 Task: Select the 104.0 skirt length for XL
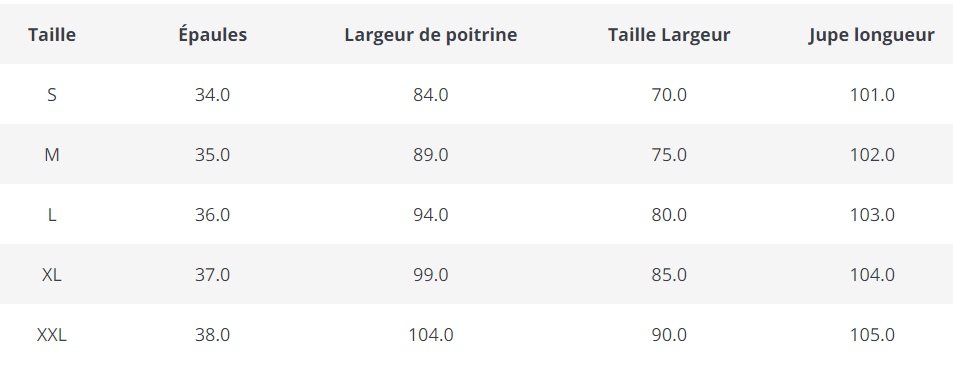coord(872,275)
